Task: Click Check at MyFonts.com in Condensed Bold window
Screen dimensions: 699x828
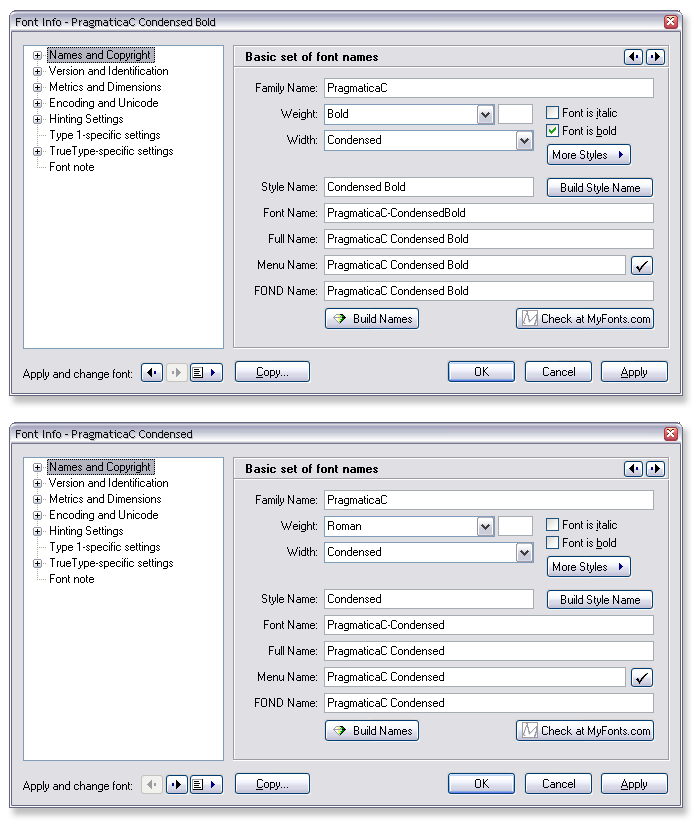Action: (585, 318)
